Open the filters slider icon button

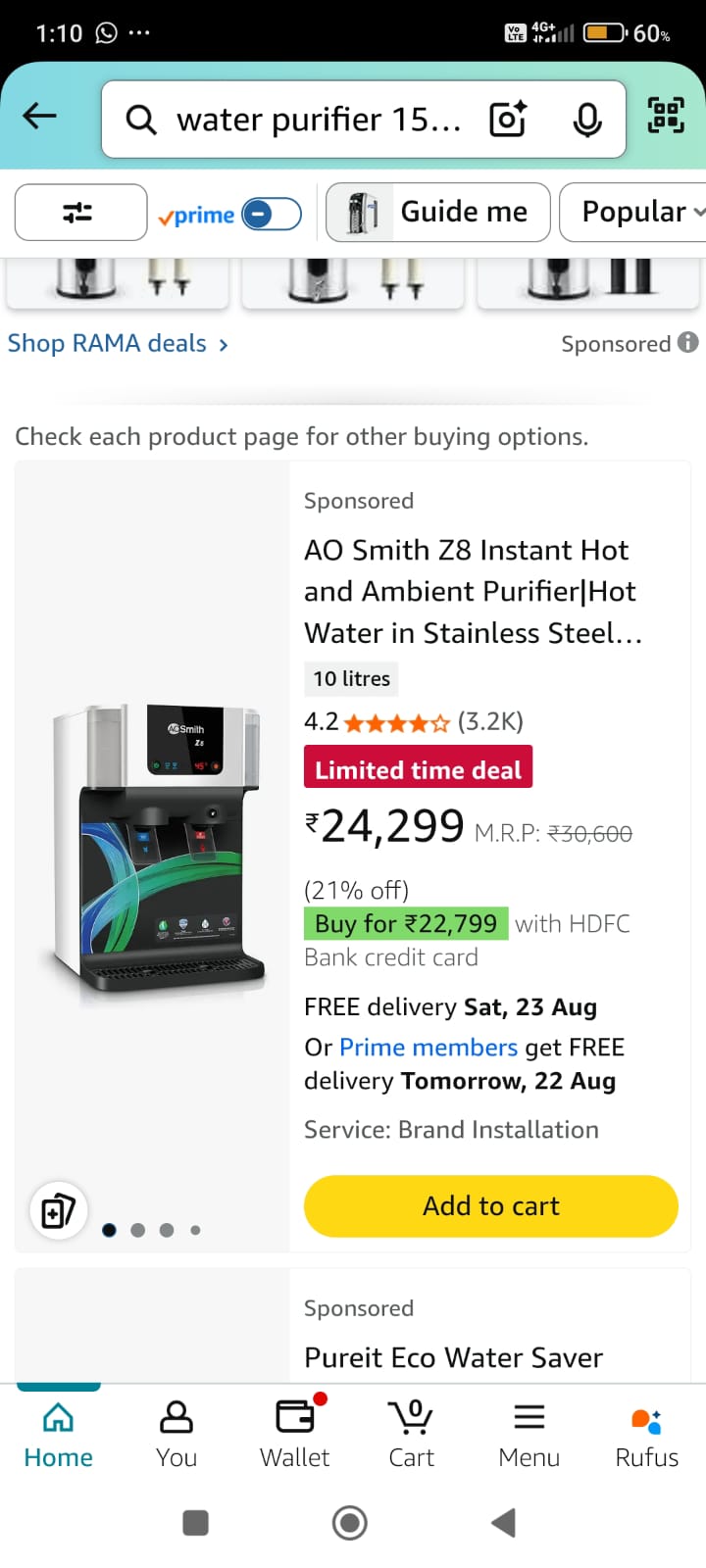pos(79,213)
